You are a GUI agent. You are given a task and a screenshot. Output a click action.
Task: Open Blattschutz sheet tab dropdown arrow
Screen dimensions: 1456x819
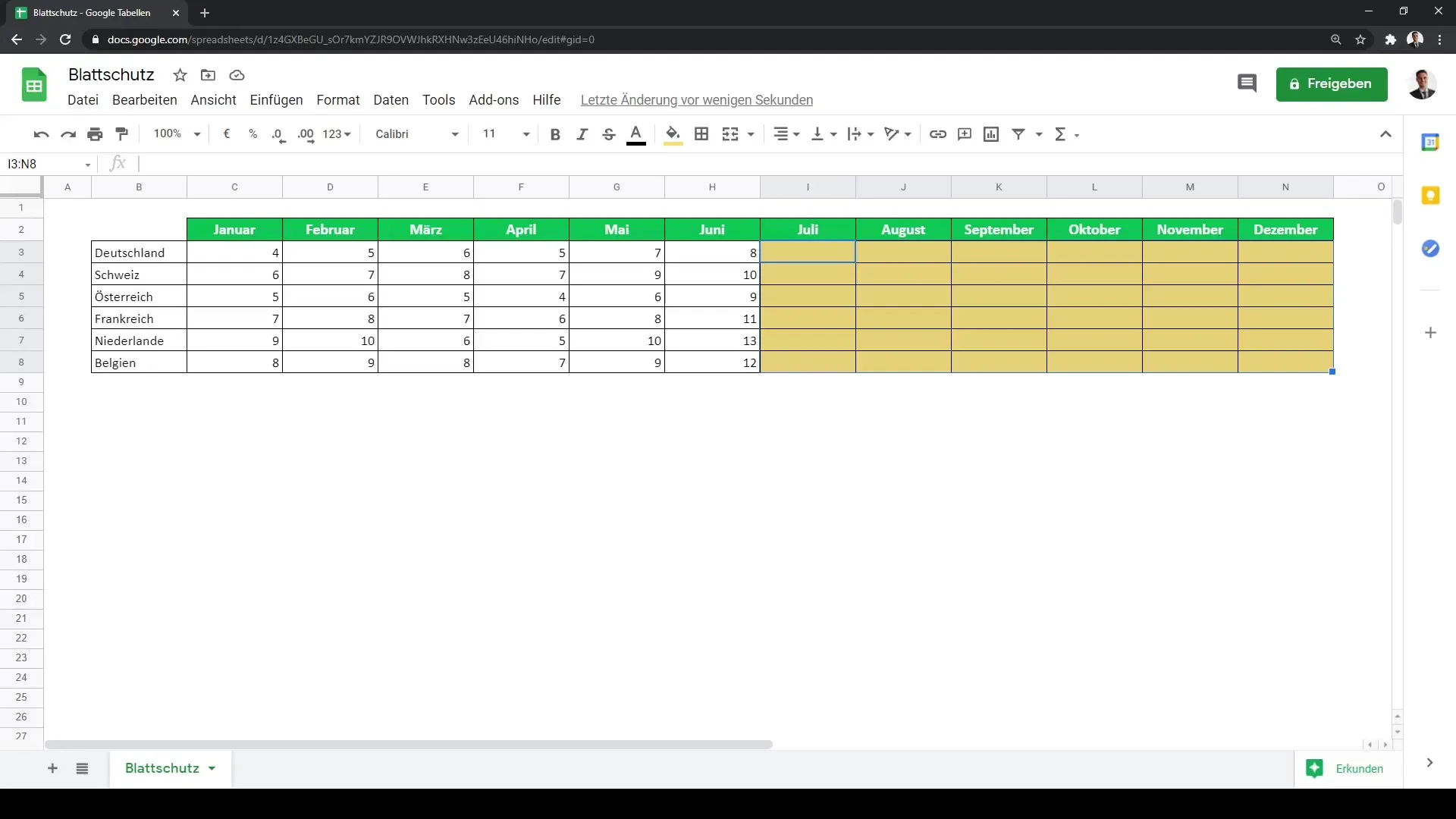pos(212,769)
